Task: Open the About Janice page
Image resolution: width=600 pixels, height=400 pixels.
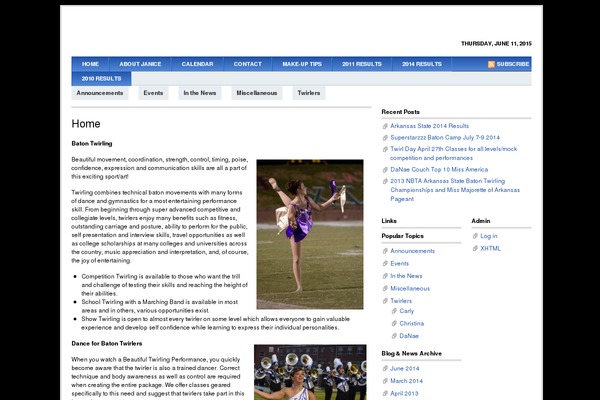Action: pyautogui.click(x=140, y=64)
